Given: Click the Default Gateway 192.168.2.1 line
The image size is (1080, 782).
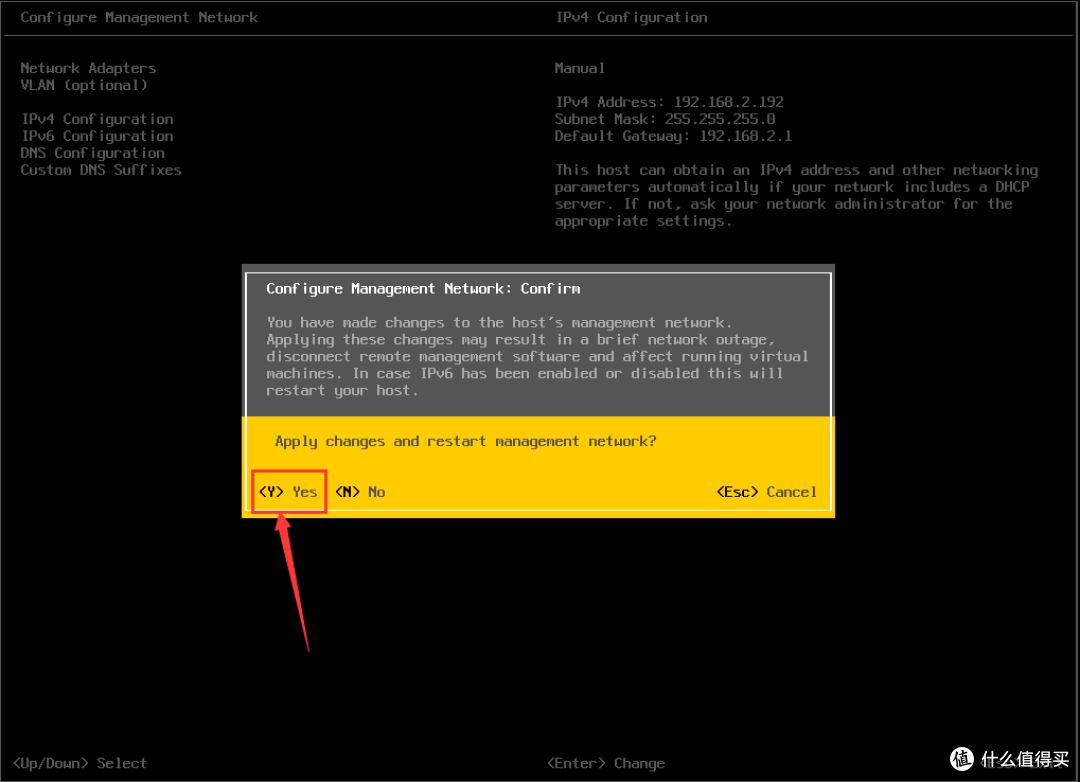Looking at the screenshot, I should pyautogui.click(x=673, y=136).
